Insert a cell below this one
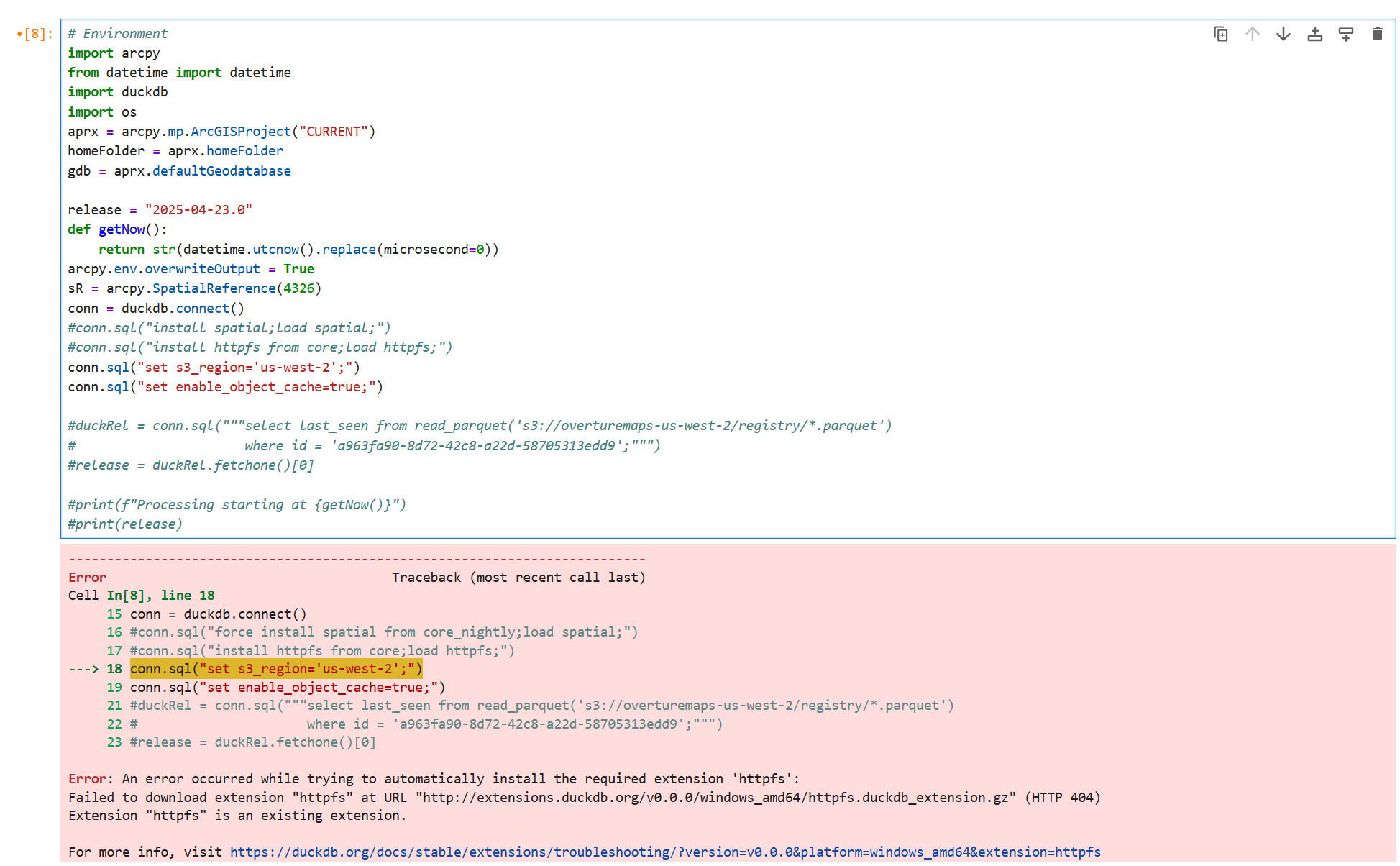Image resolution: width=1400 pixels, height=866 pixels. 1345,34
